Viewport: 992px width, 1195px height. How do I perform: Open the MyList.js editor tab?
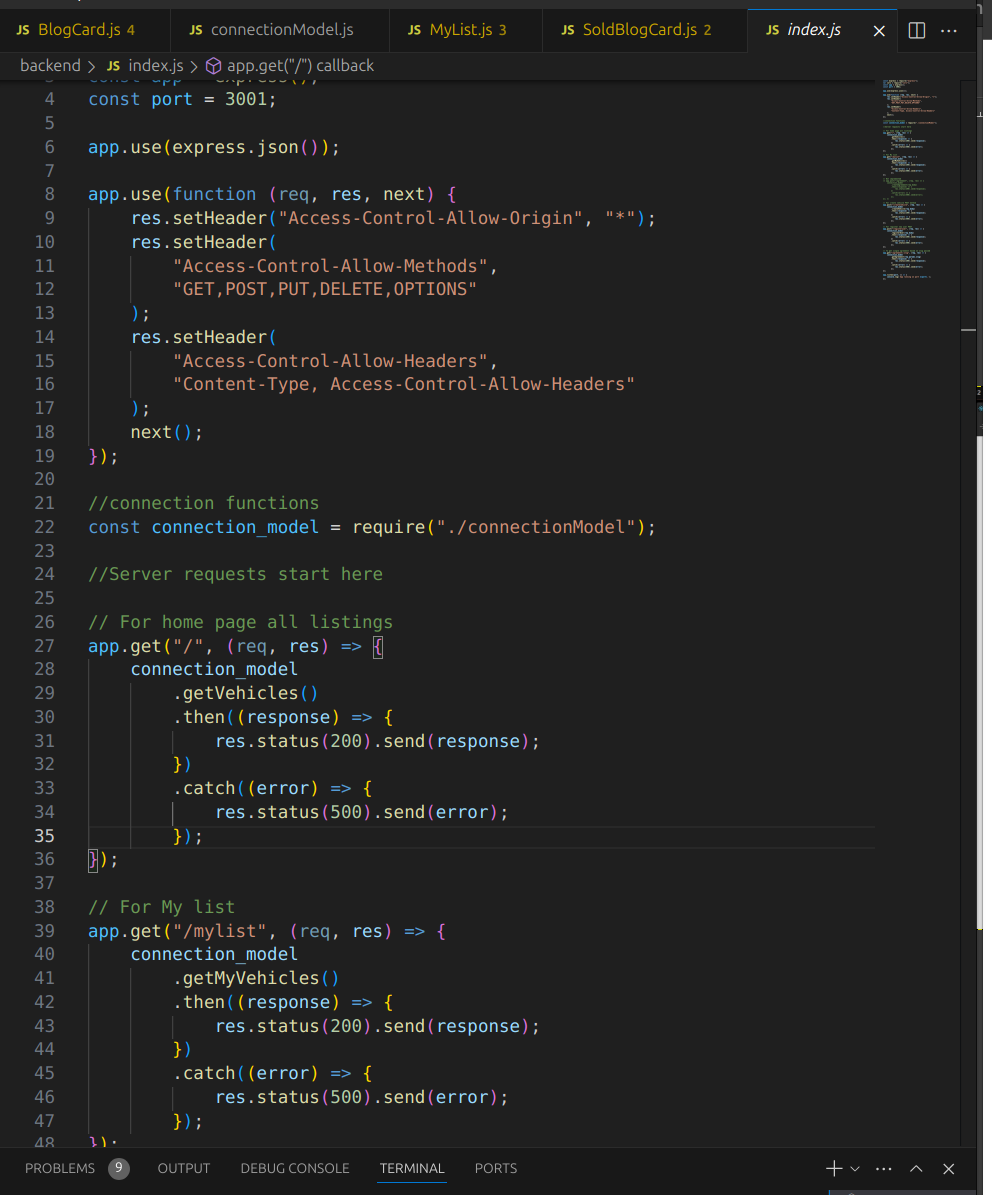460,30
